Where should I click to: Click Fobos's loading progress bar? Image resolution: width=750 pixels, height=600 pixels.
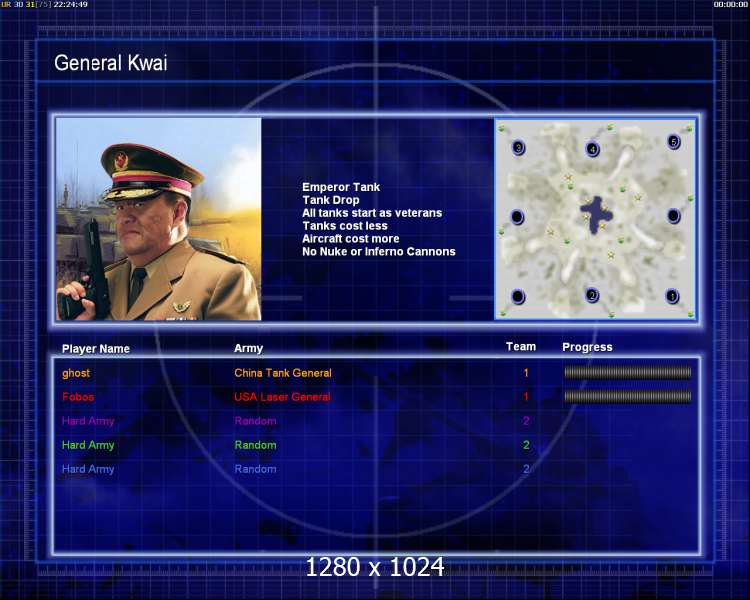(x=628, y=396)
